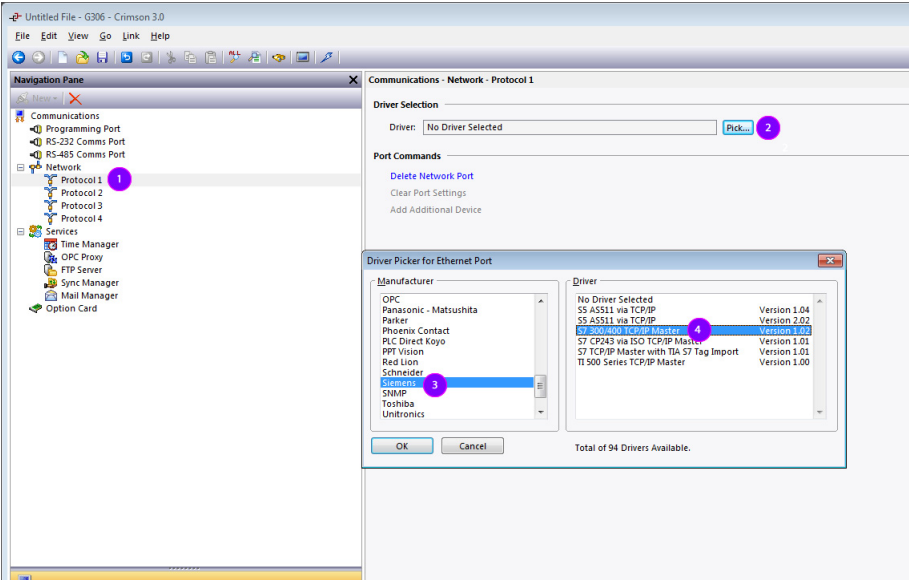Select OPC Proxy service
The height and width of the screenshot is (582, 912).
click(81, 257)
